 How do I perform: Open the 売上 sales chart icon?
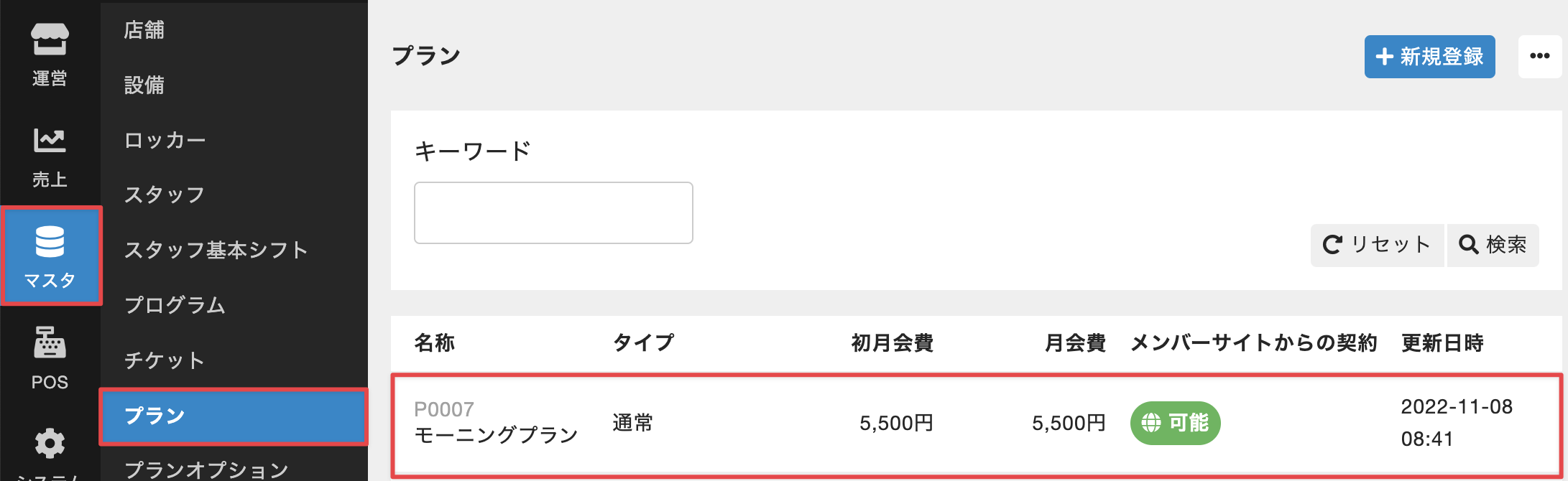click(x=50, y=140)
